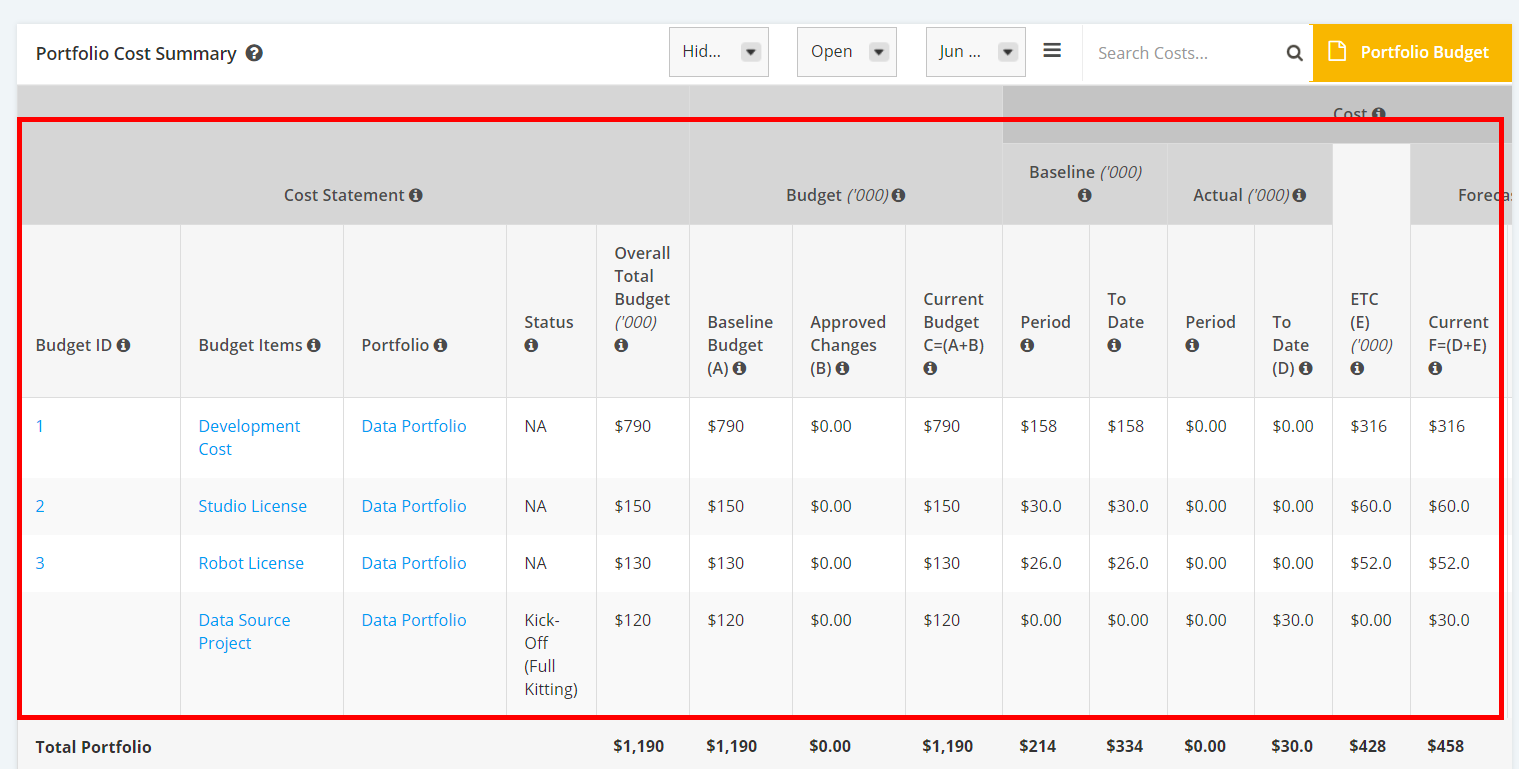Click info icon under Current Budget C=(A+B)
This screenshot has width=1519, height=769.
pyautogui.click(x=930, y=368)
